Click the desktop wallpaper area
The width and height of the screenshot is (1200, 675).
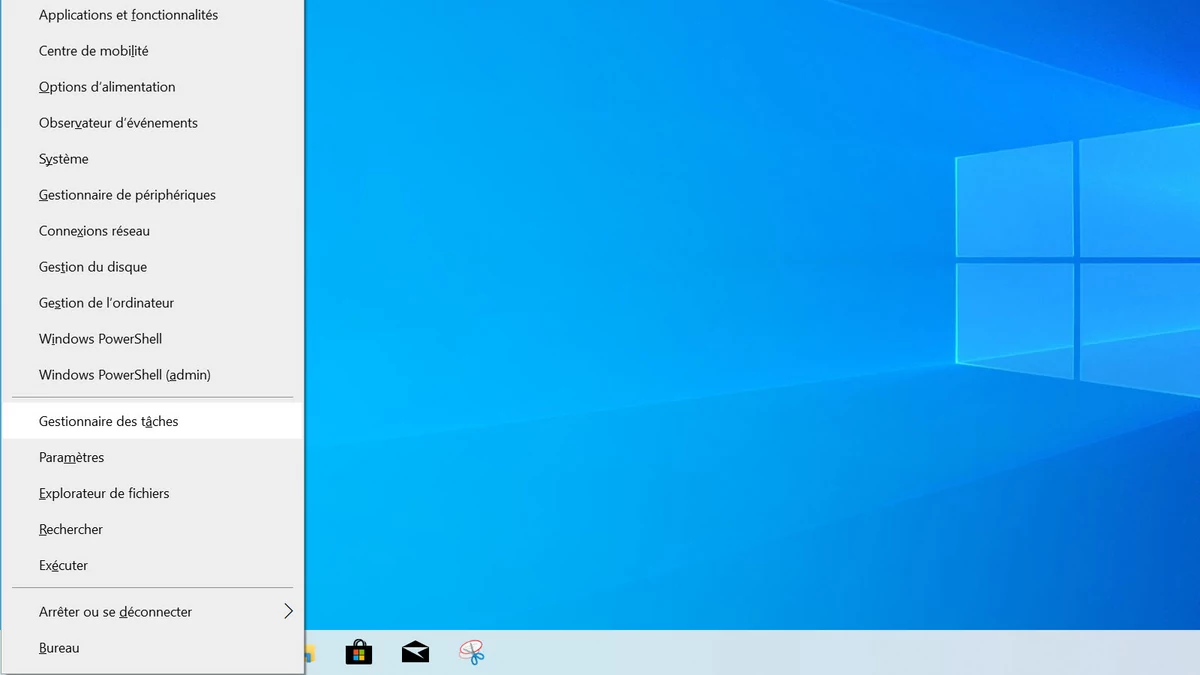pos(750,300)
